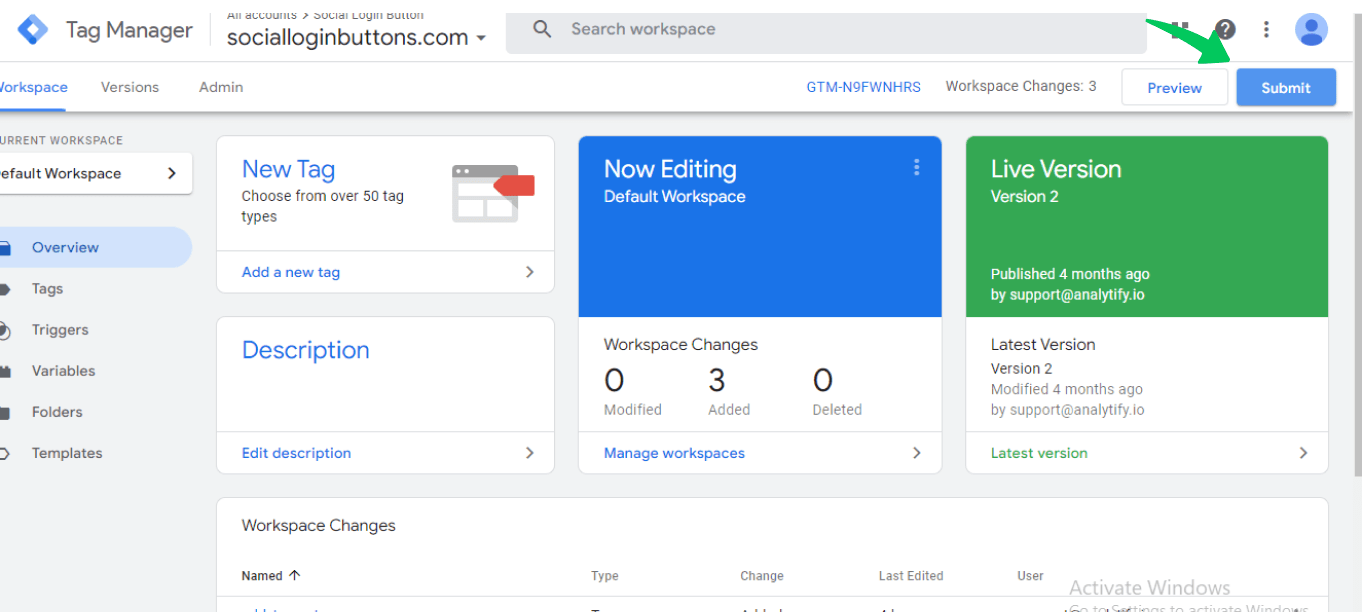The height and width of the screenshot is (612, 1362).
Task: Click the search magnifier icon
Action: click(542, 29)
